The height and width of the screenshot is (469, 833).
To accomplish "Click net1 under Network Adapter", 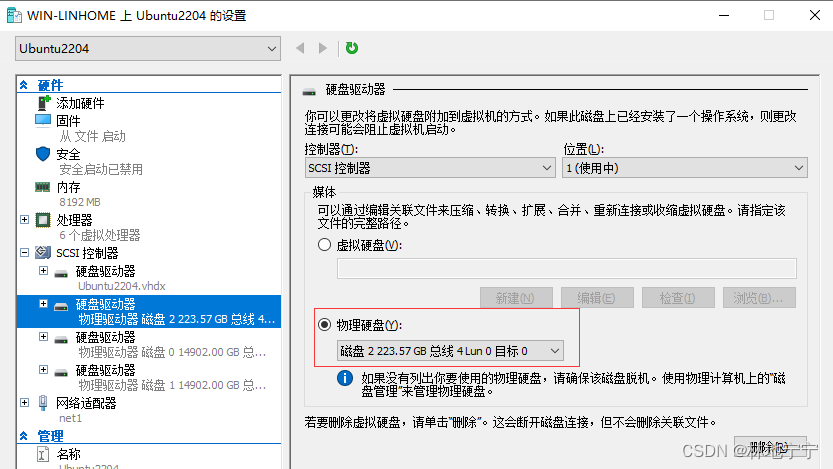I will [70, 419].
